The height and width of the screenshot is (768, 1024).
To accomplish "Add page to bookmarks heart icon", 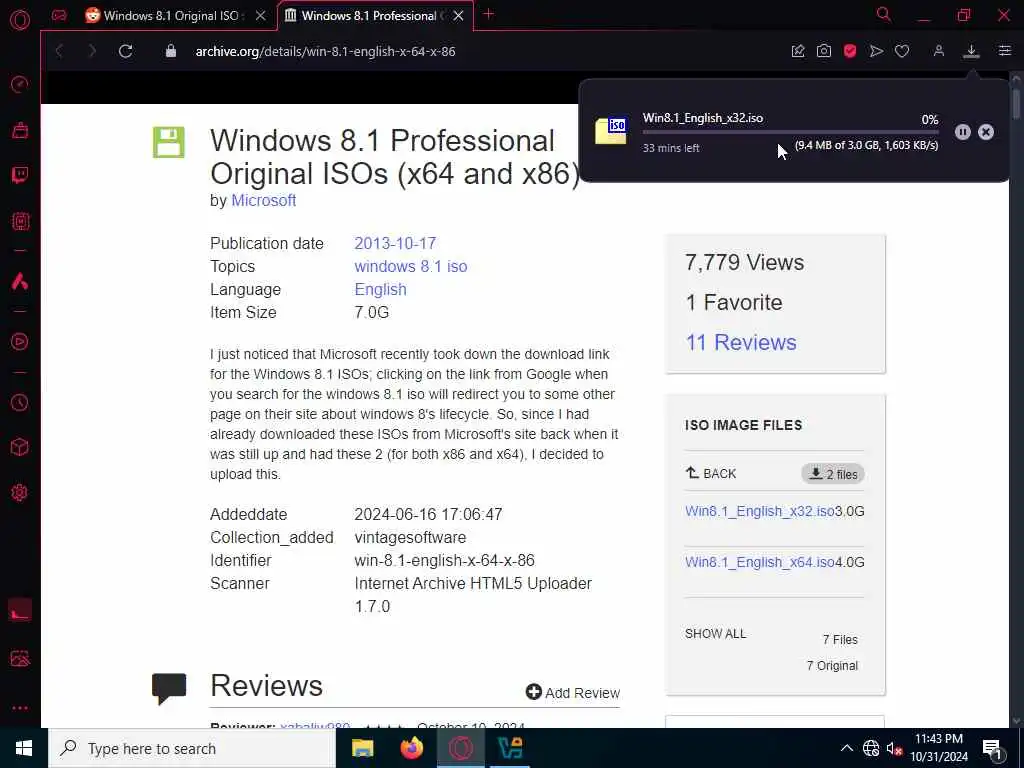I will click(x=902, y=51).
